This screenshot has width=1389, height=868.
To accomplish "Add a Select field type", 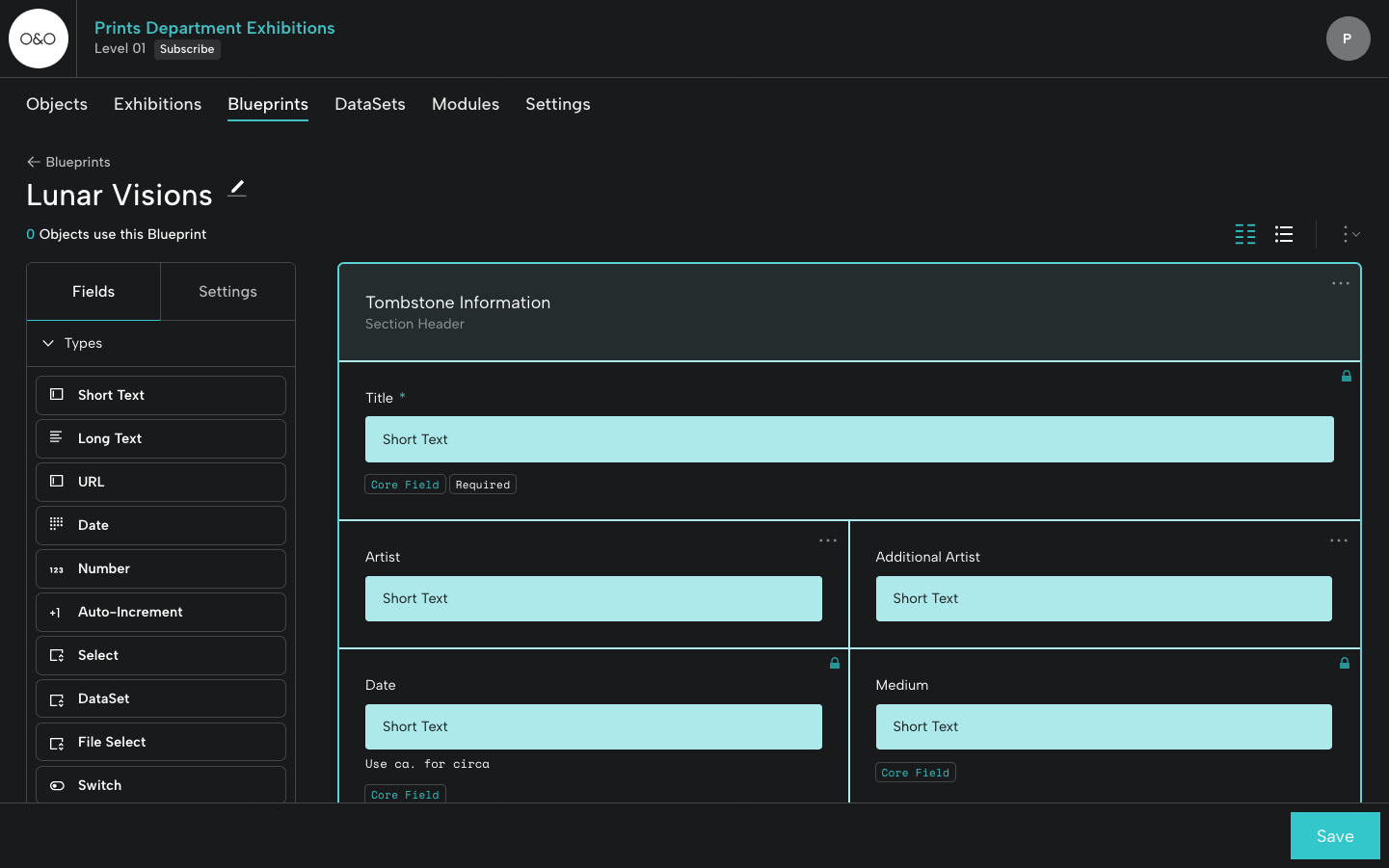I will 161,655.
